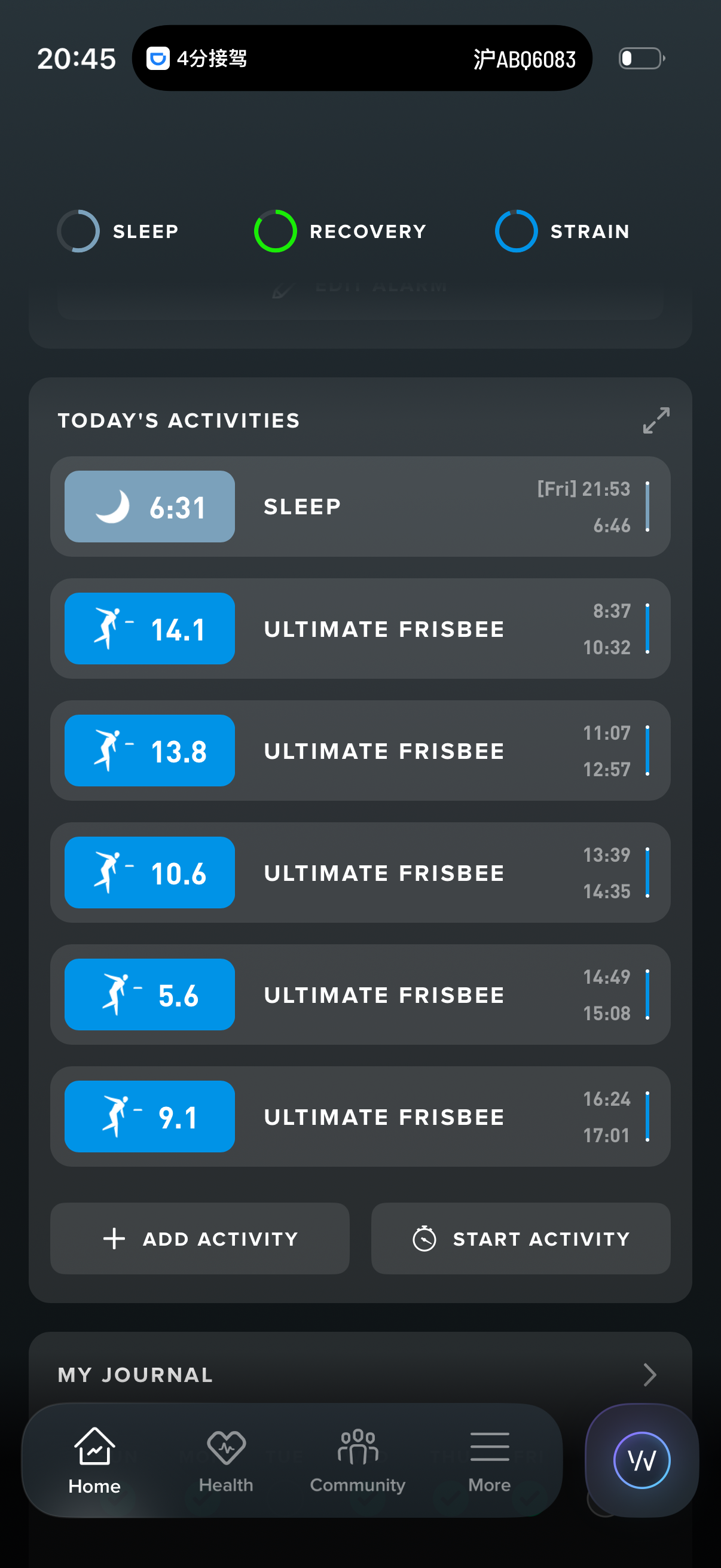Screen dimensions: 721x1568
Task: Open the My Journal chevron
Action: point(649,1374)
